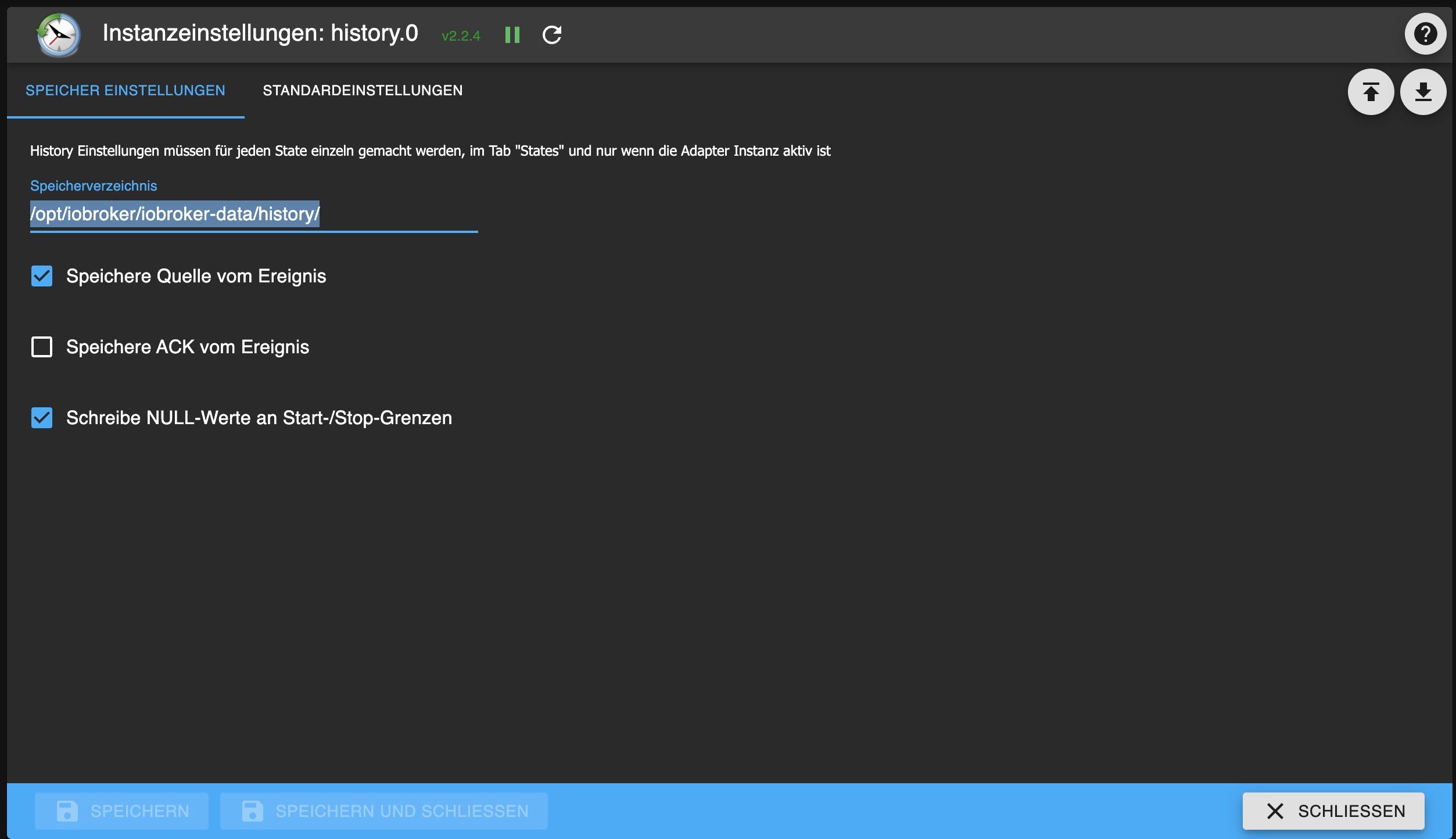Export configuration with the download arrow icon
The image size is (1456, 839).
coord(1423,92)
